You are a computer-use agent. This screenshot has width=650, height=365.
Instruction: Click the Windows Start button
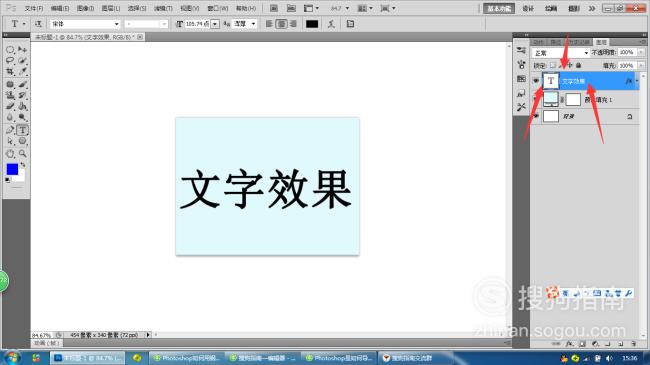click(12, 358)
